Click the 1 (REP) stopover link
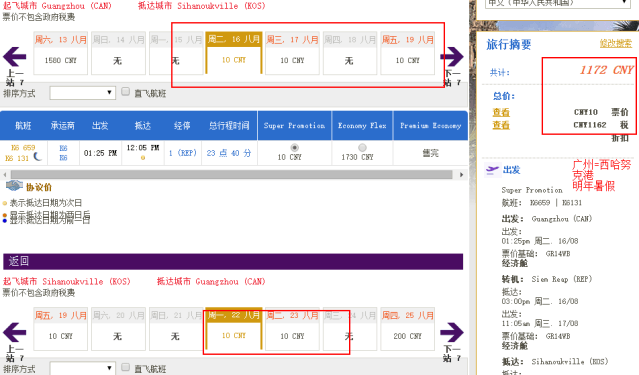Viewport: 639px width, 375px height. coord(183,153)
